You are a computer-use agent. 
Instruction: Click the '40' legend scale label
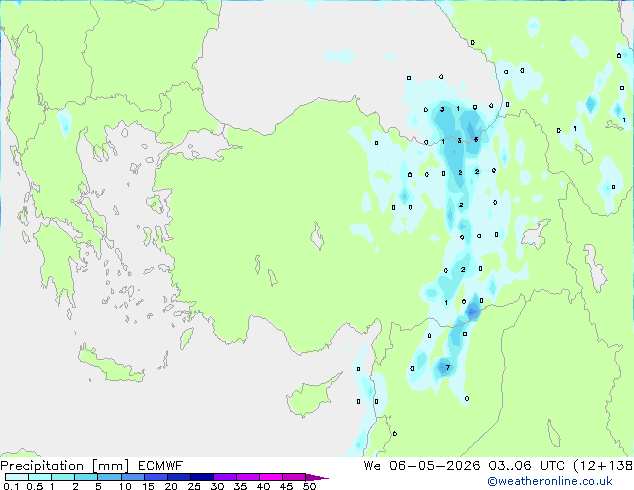click(263, 486)
